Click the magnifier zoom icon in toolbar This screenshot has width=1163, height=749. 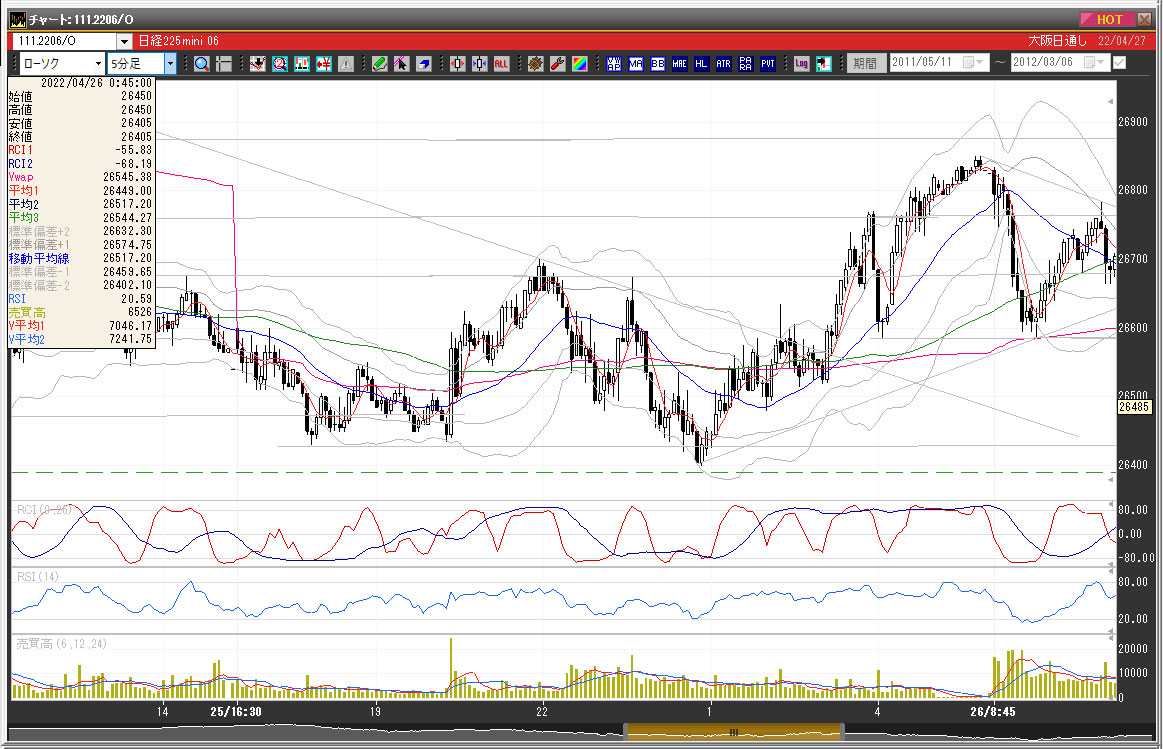202,64
